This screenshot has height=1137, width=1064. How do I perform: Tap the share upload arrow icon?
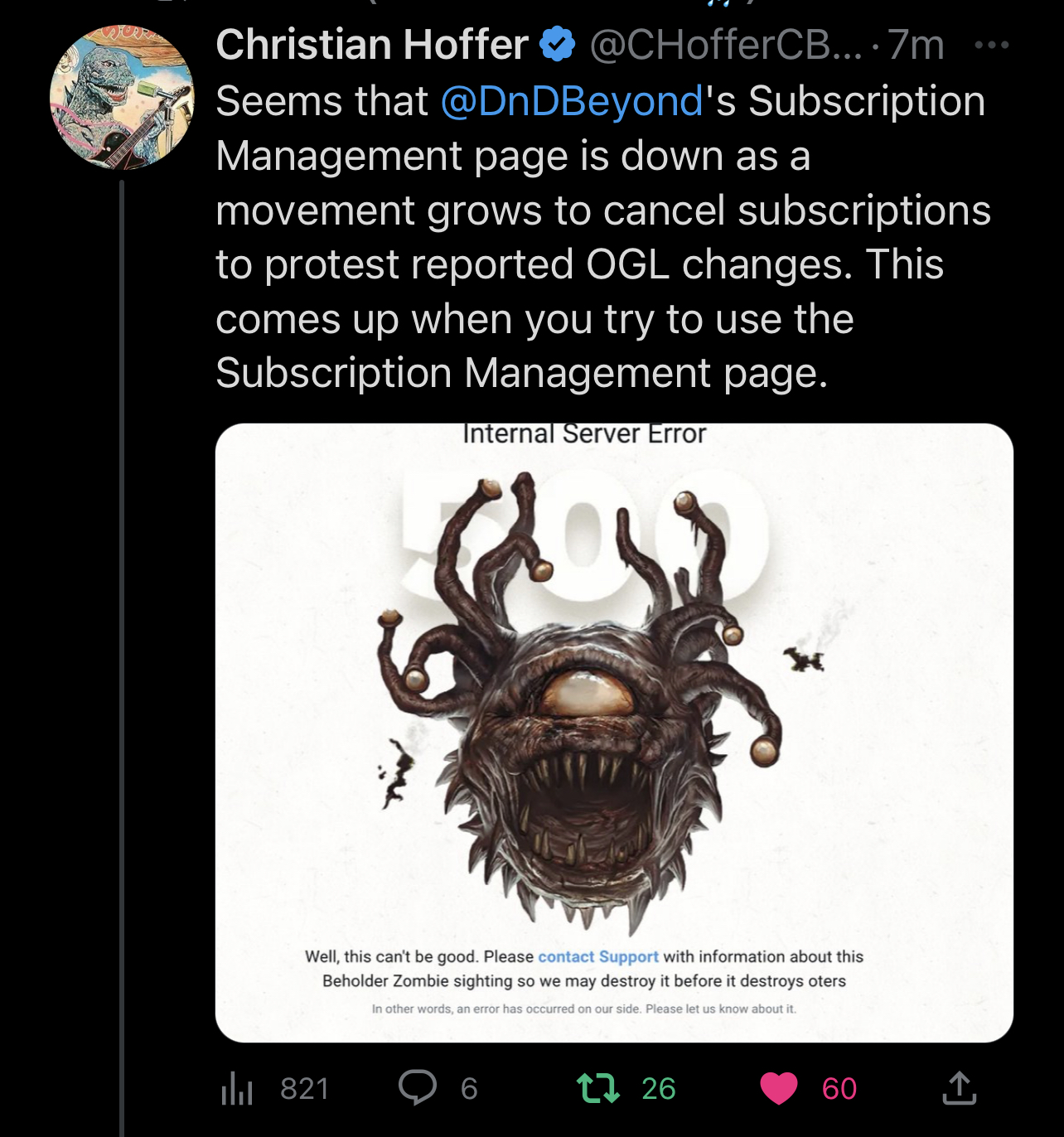coord(959,1088)
